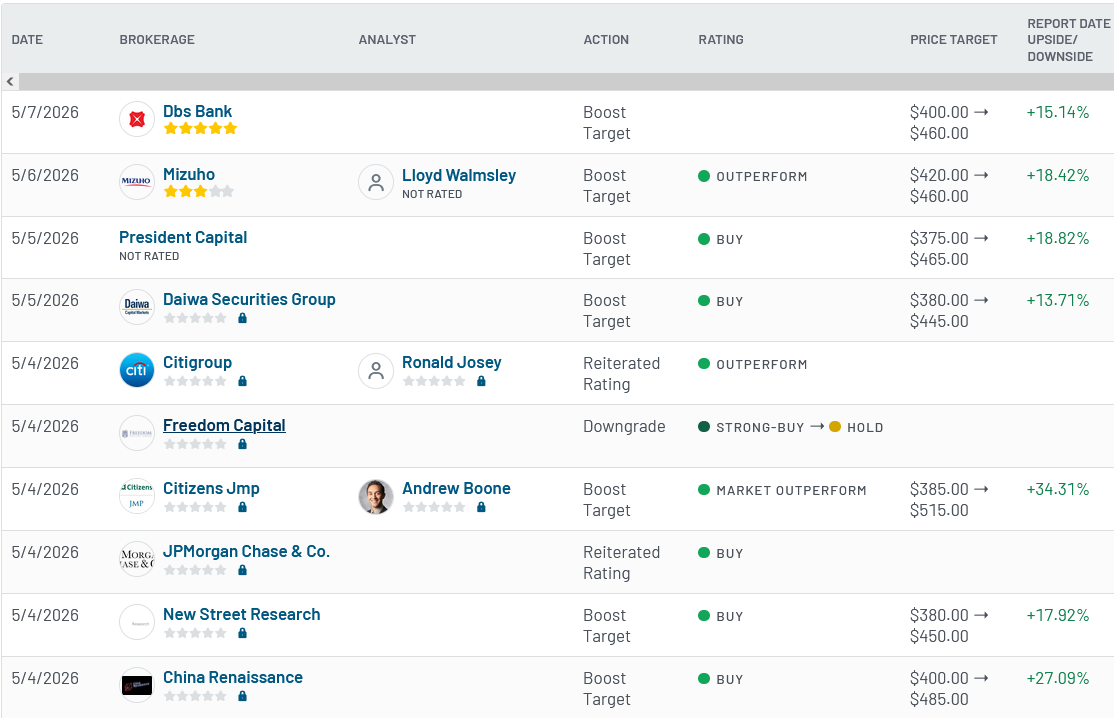Click the ANALYST column header
The width and height of the screenshot is (1114, 718).
click(387, 40)
